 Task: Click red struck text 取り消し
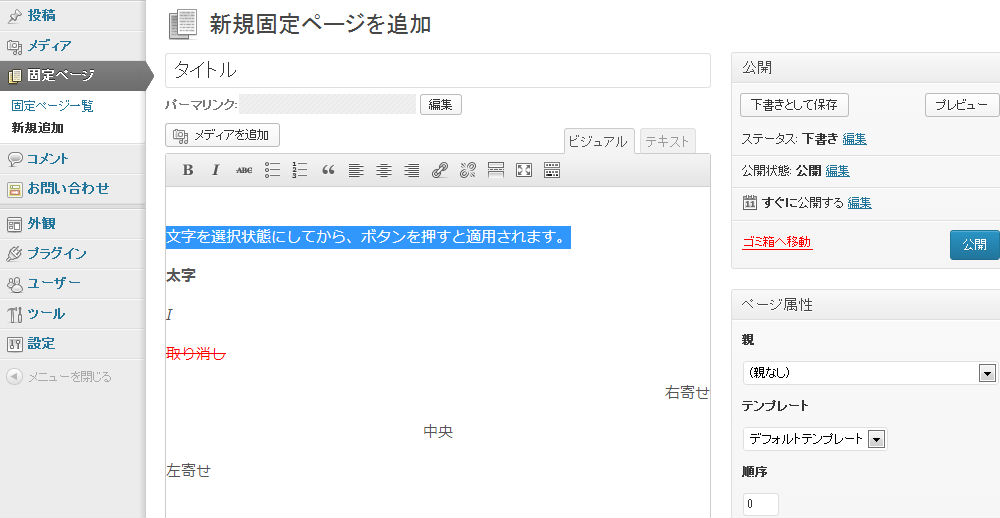(196, 353)
